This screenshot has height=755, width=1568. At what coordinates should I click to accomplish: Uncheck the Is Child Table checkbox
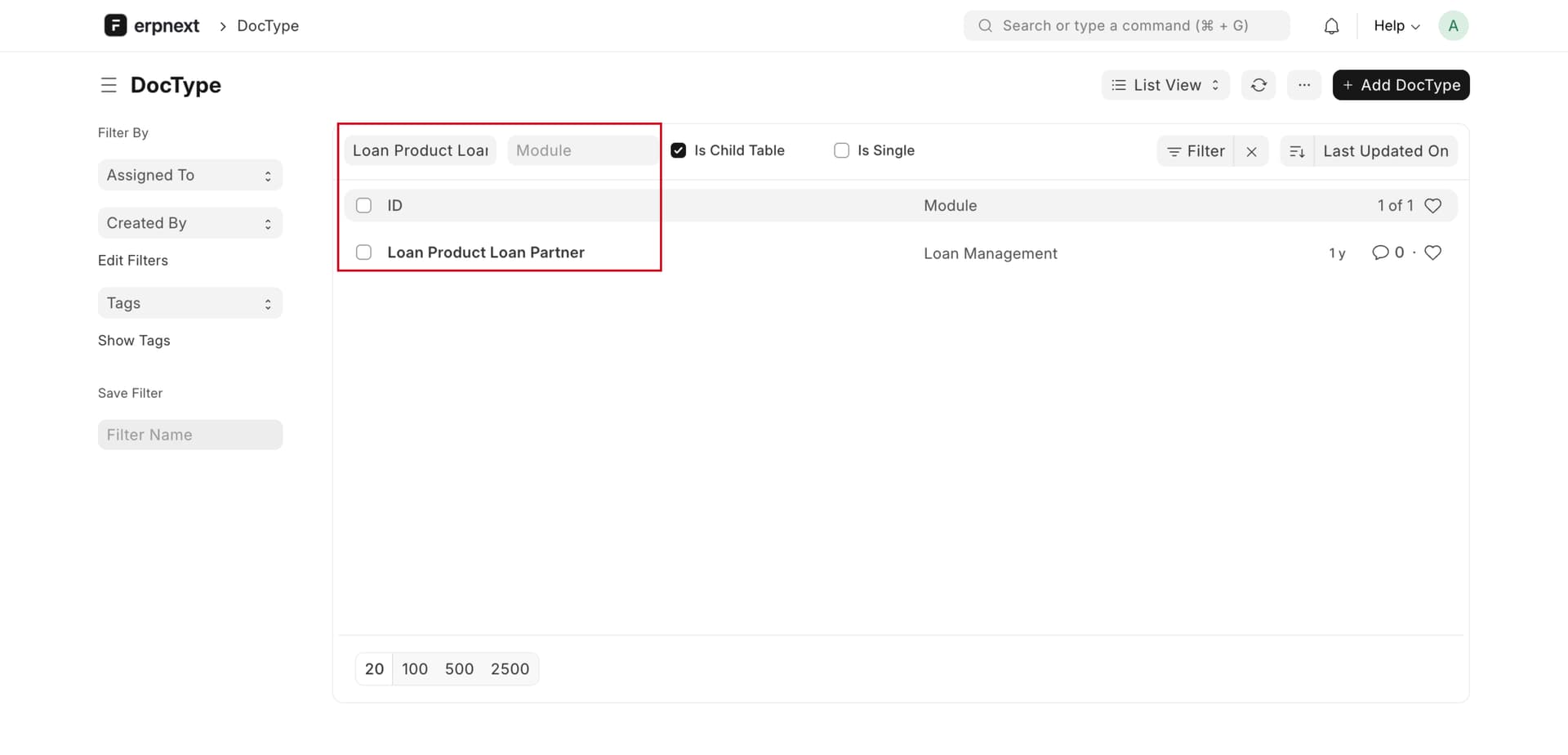coord(678,150)
